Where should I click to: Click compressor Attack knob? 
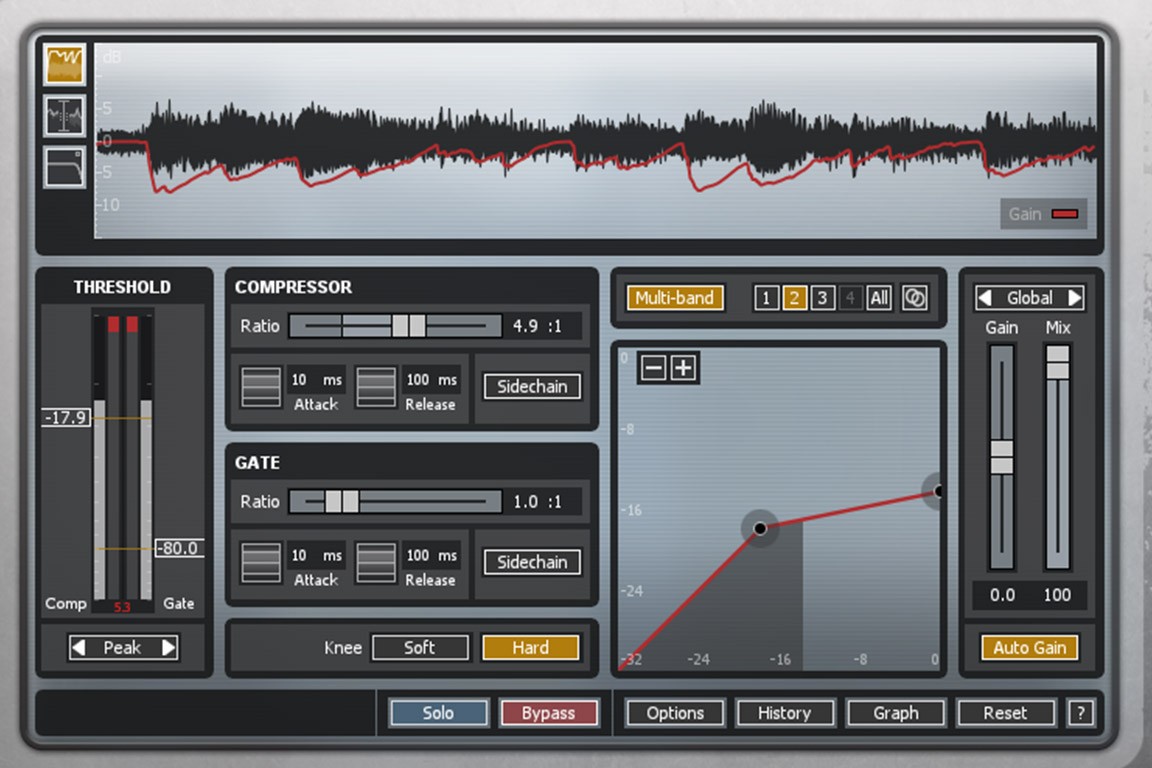(x=261, y=387)
